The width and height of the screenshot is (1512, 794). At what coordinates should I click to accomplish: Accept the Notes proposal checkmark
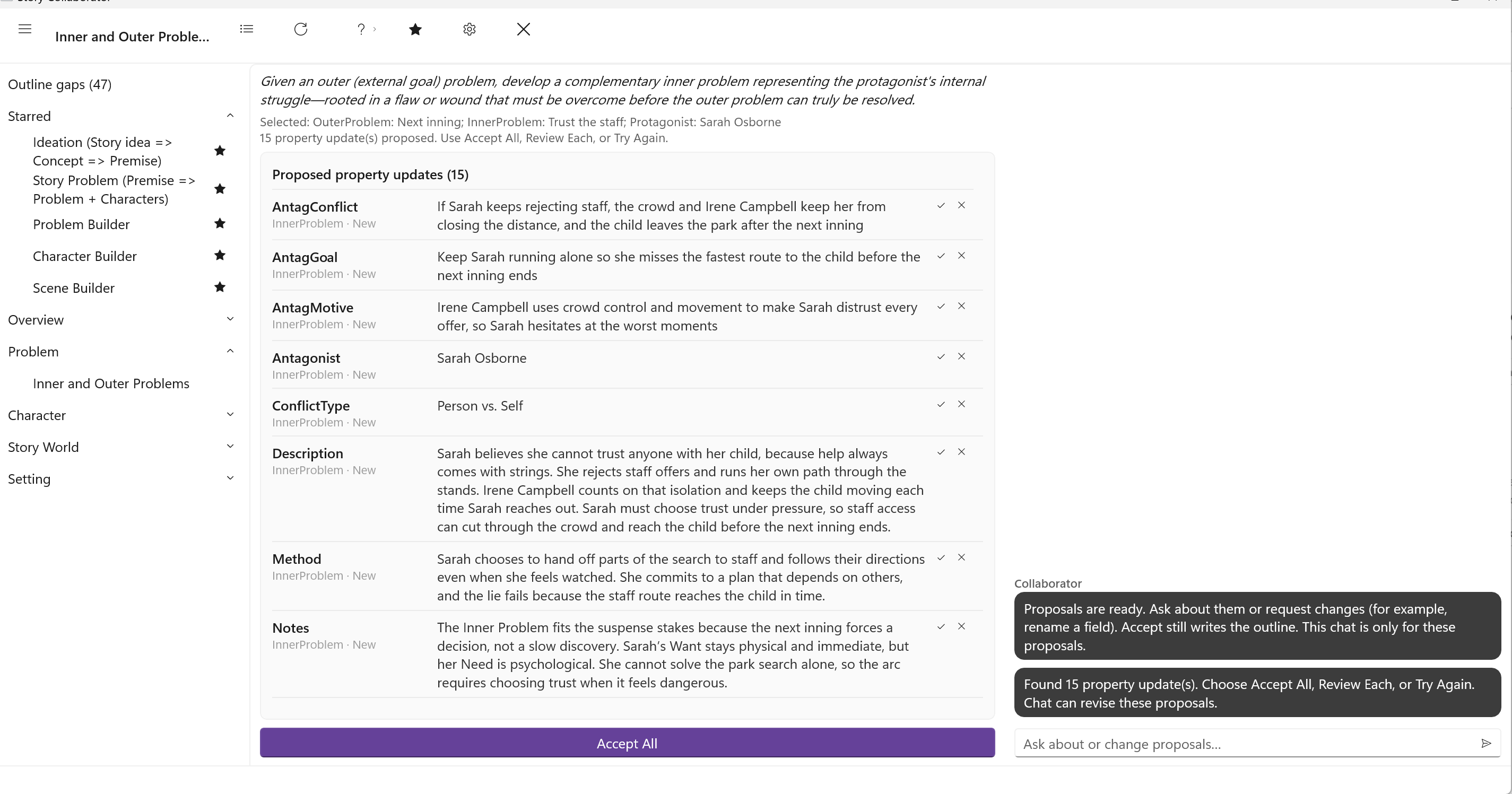[x=941, y=627]
